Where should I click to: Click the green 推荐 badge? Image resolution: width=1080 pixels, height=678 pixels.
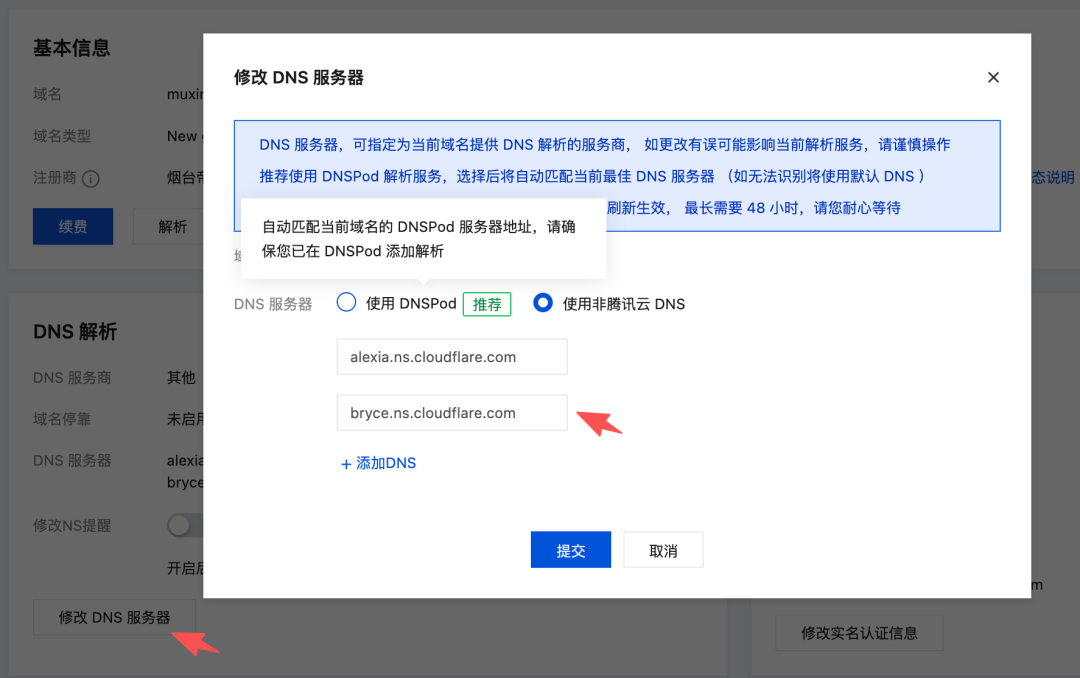pos(486,303)
